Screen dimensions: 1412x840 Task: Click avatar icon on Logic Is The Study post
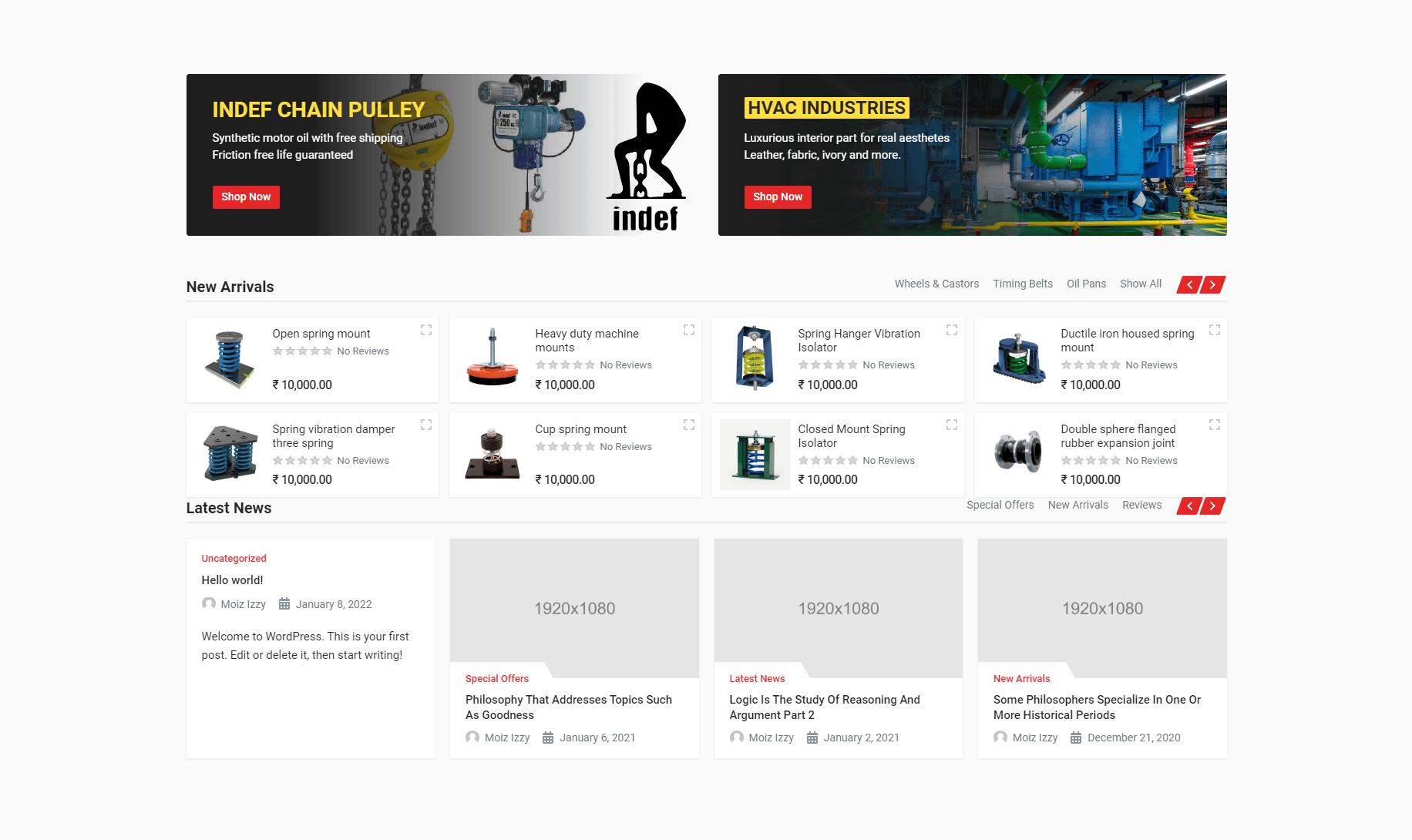coord(737,738)
